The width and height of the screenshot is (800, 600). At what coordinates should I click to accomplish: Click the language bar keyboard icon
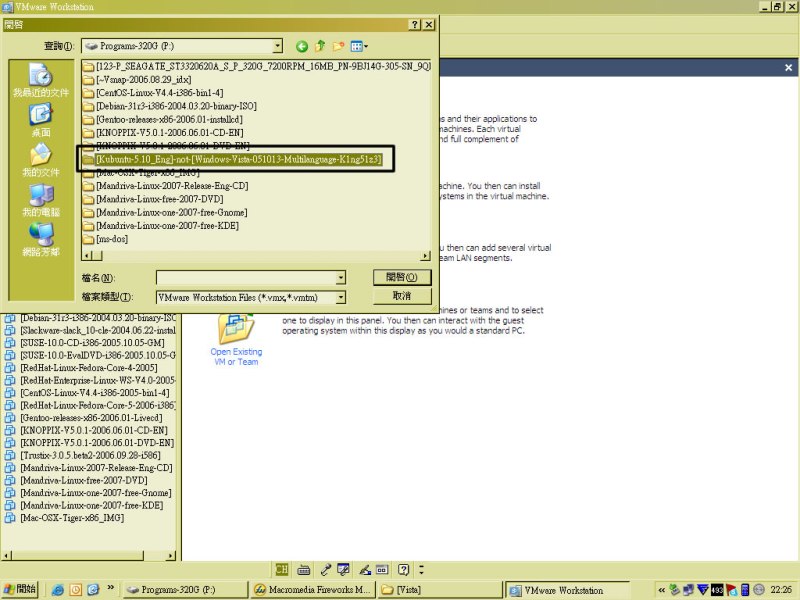pyautogui.click(x=304, y=569)
